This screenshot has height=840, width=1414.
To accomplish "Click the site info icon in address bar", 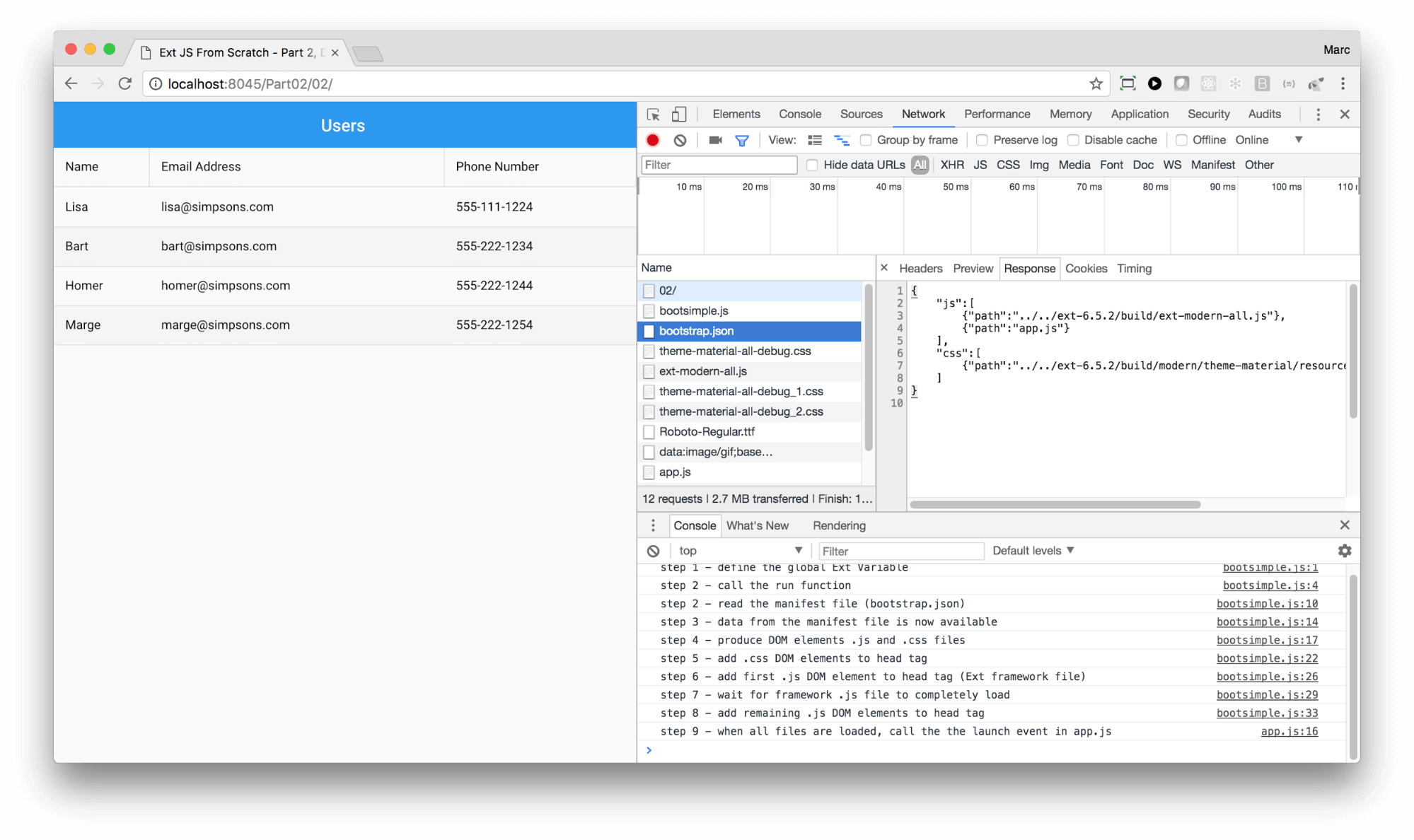I will tap(156, 84).
